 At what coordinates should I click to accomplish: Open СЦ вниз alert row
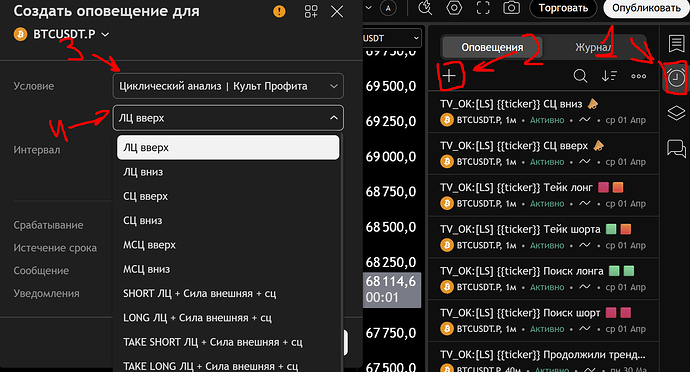[543, 111]
